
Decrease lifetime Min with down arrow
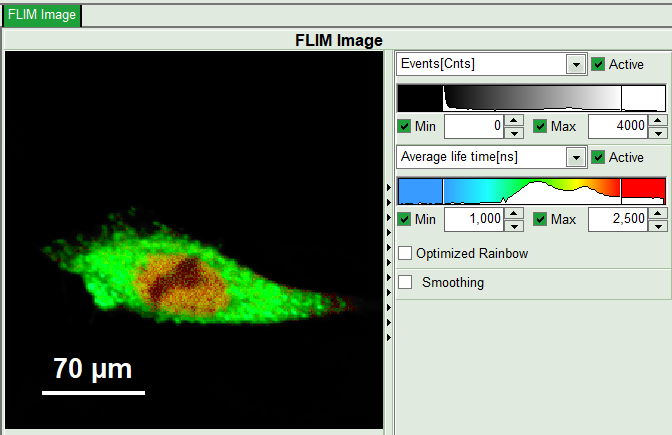pyautogui.click(x=514, y=226)
